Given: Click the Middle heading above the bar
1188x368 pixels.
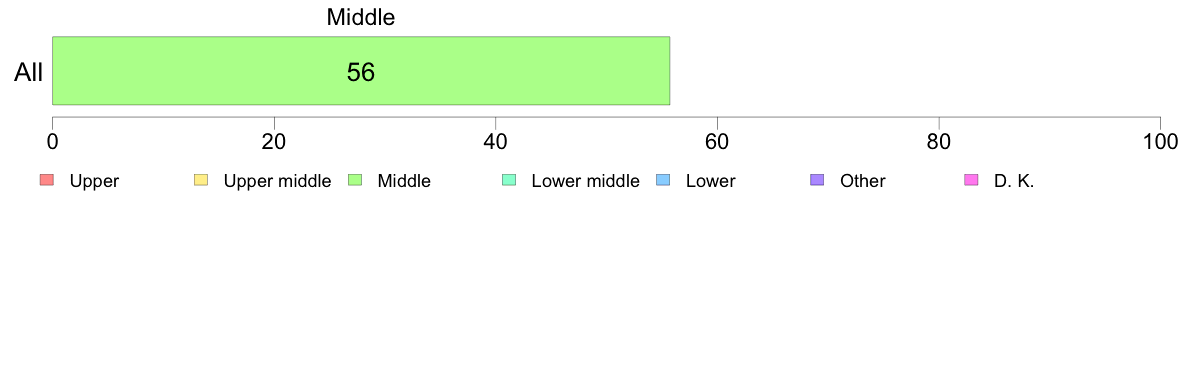Looking at the screenshot, I should pyautogui.click(x=361, y=17).
